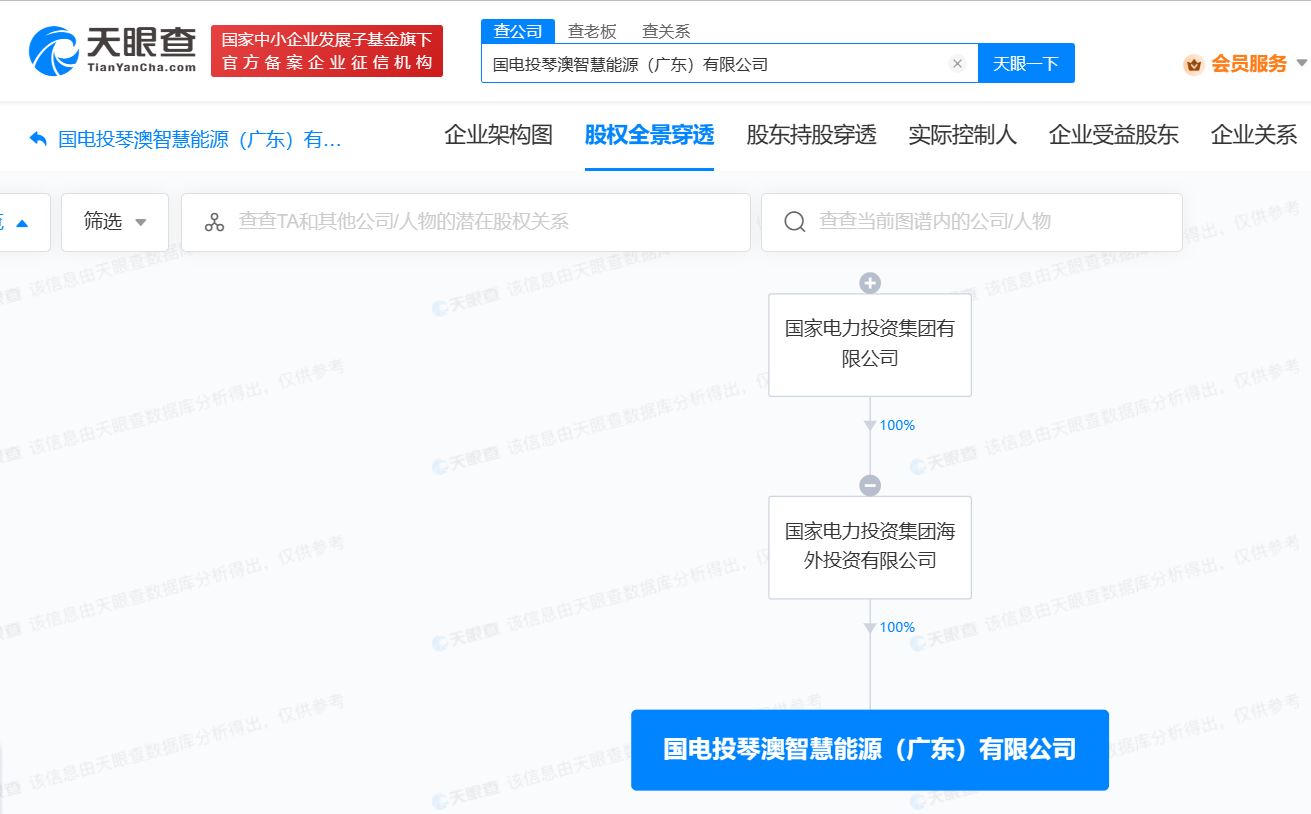Open the 实际控制人 view
The width and height of the screenshot is (1311, 814).
pos(962,134)
